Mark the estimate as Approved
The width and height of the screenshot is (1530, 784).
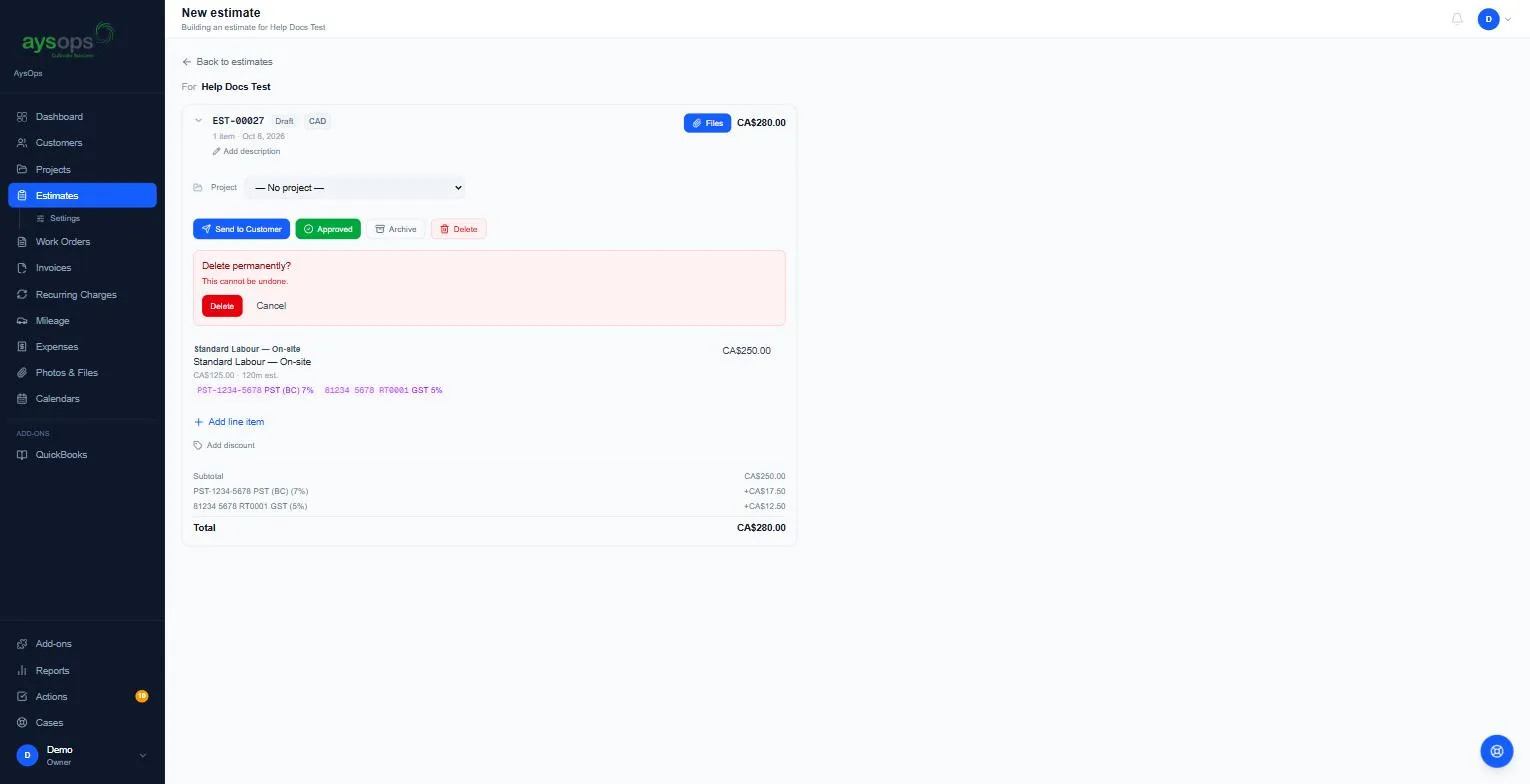(328, 229)
